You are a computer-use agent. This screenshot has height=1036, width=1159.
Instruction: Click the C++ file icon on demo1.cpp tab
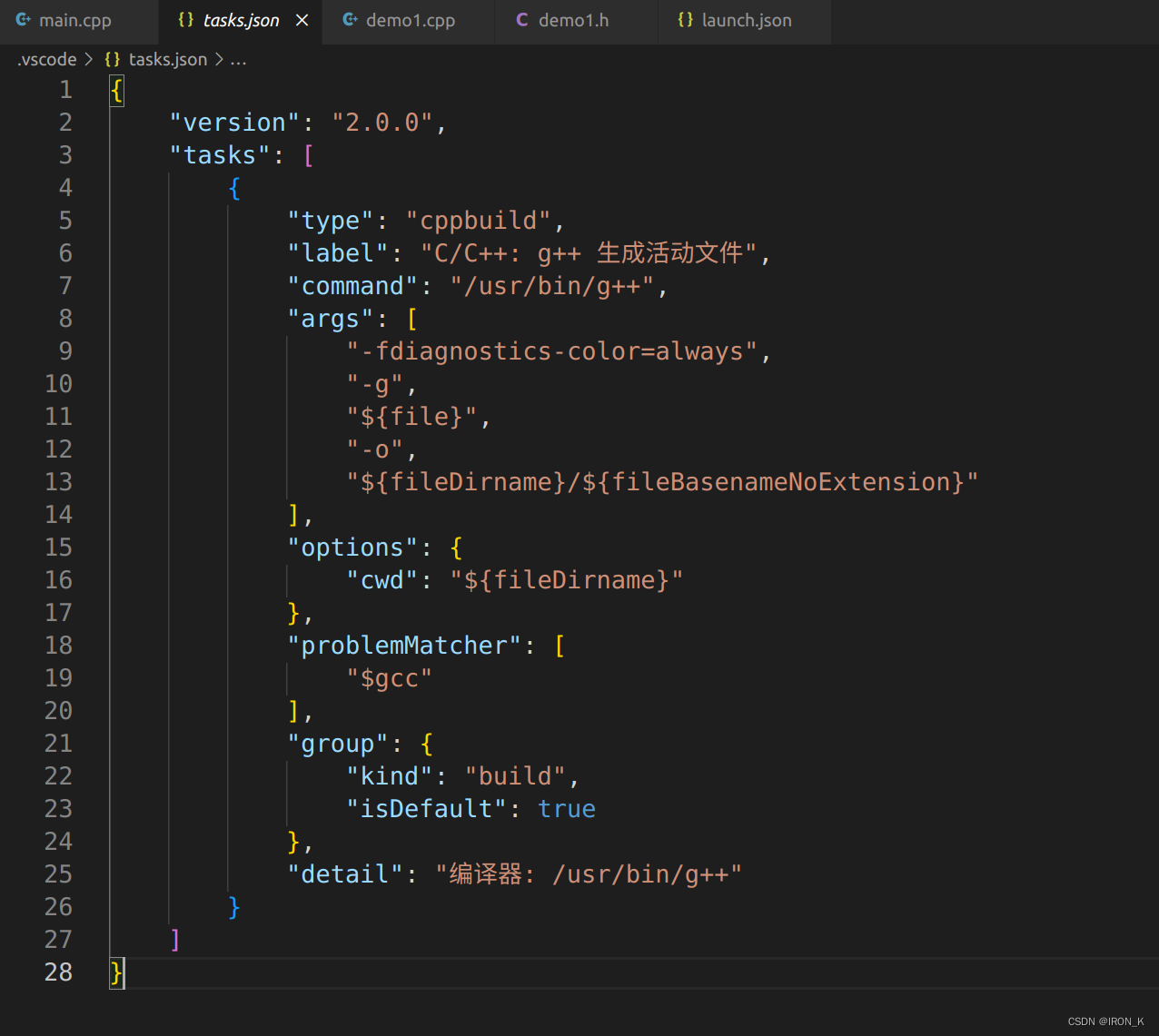350,20
